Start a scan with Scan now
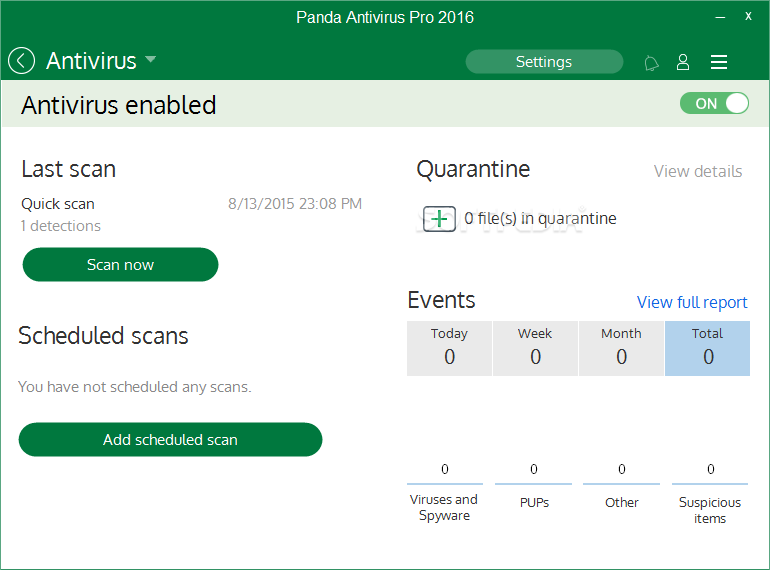Screen dimensions: 770x570 click(120, 265)
